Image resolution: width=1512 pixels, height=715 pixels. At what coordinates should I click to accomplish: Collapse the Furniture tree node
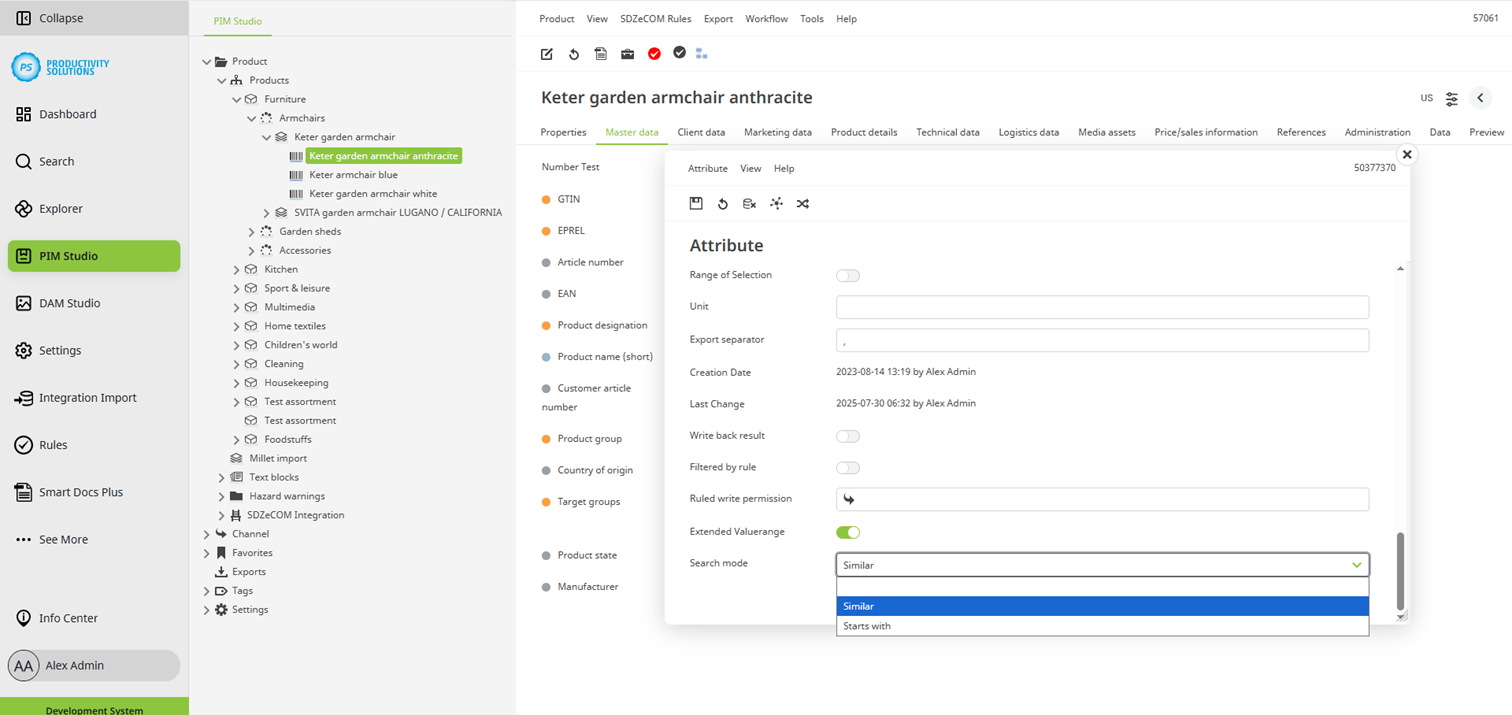pyautogui.click(x=236, y=99)
